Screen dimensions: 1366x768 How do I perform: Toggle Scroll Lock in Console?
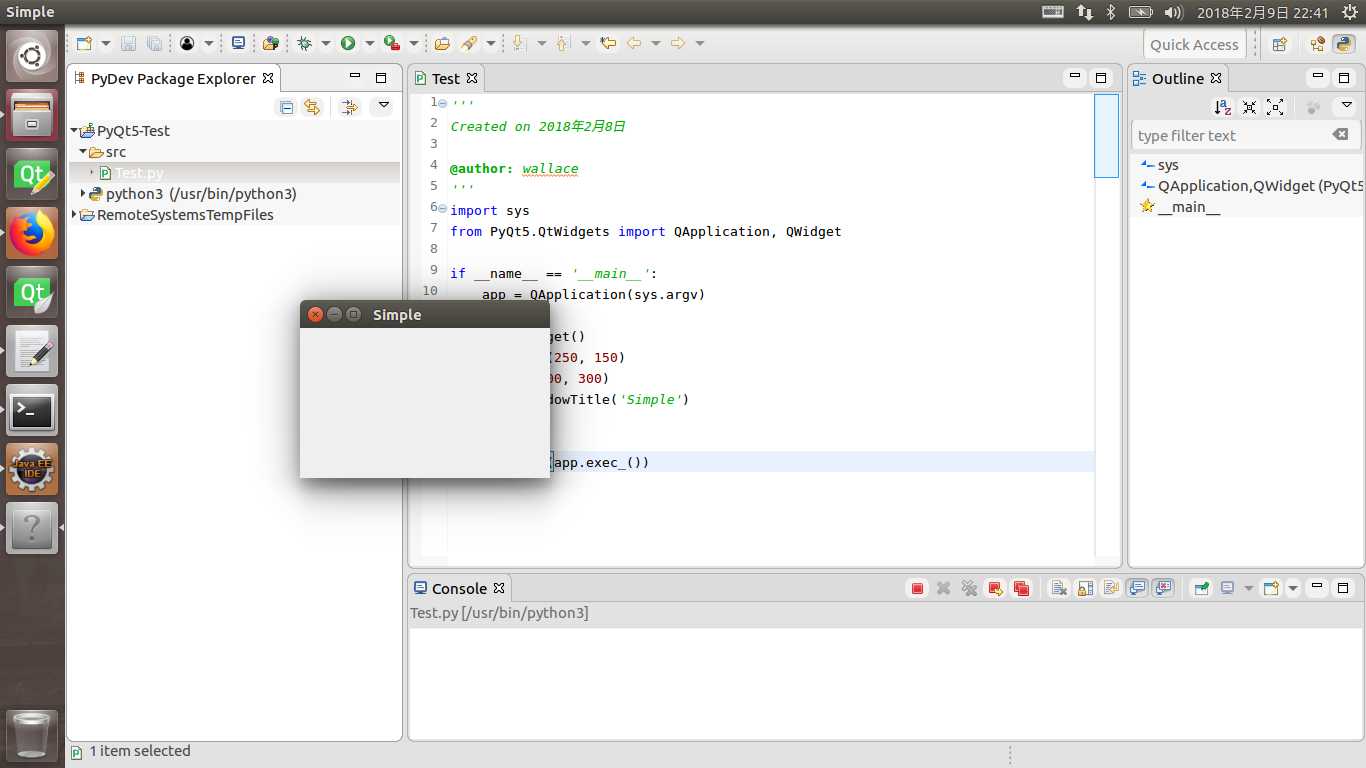[1085, 588]
